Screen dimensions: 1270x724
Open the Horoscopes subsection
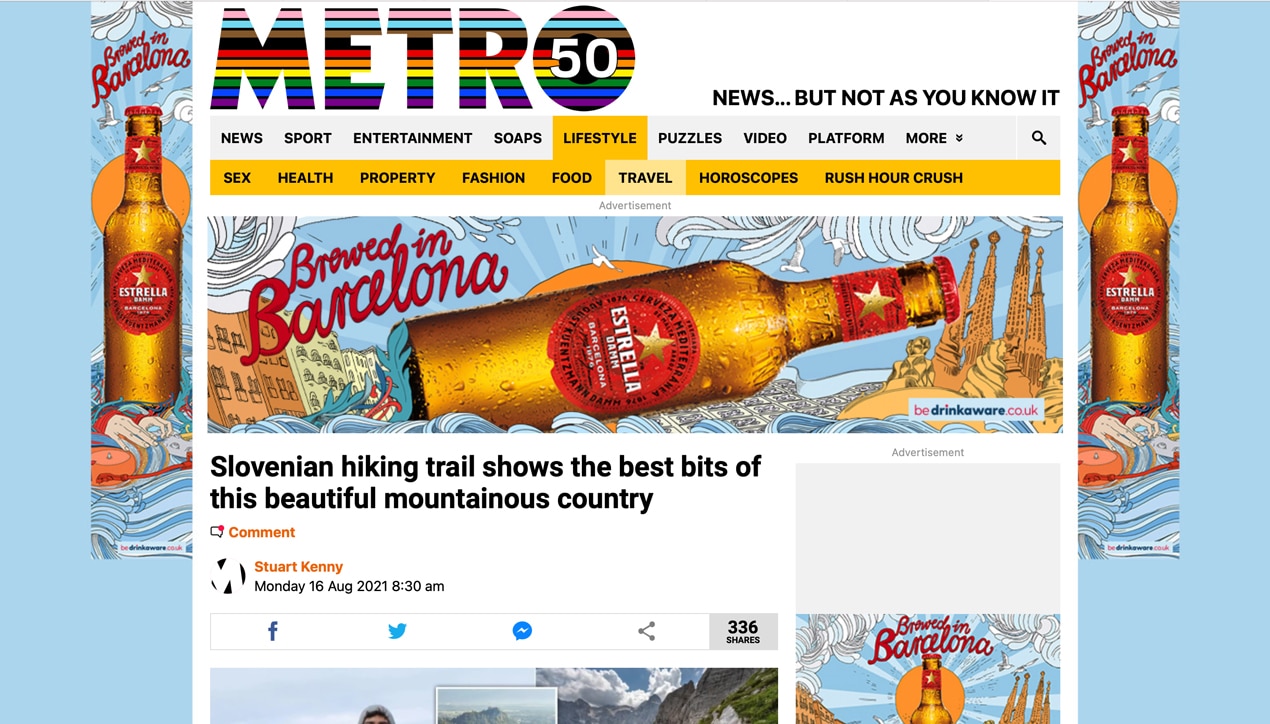[748, 178]
